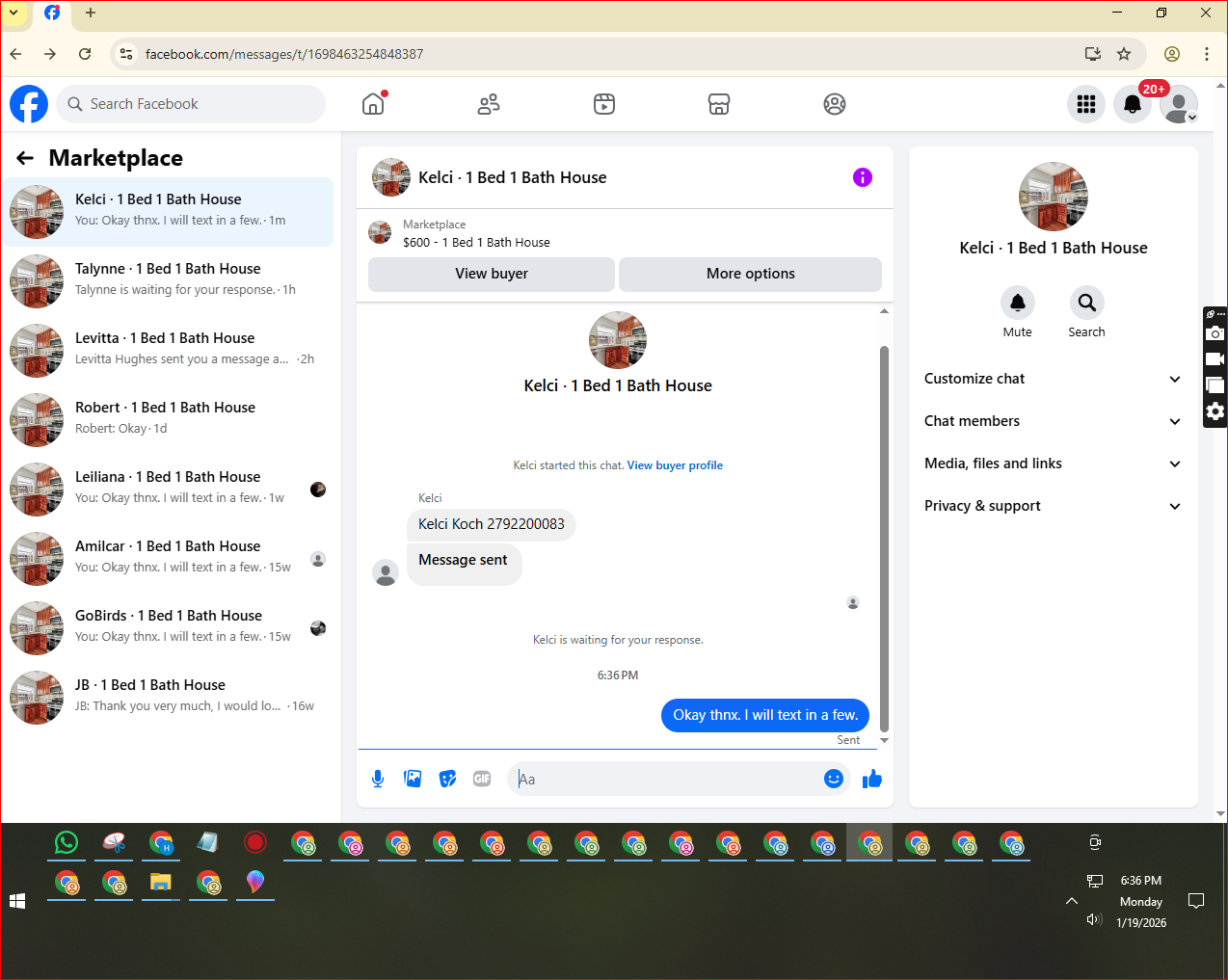Open the emoji picker smiley icon

(834, 779)
